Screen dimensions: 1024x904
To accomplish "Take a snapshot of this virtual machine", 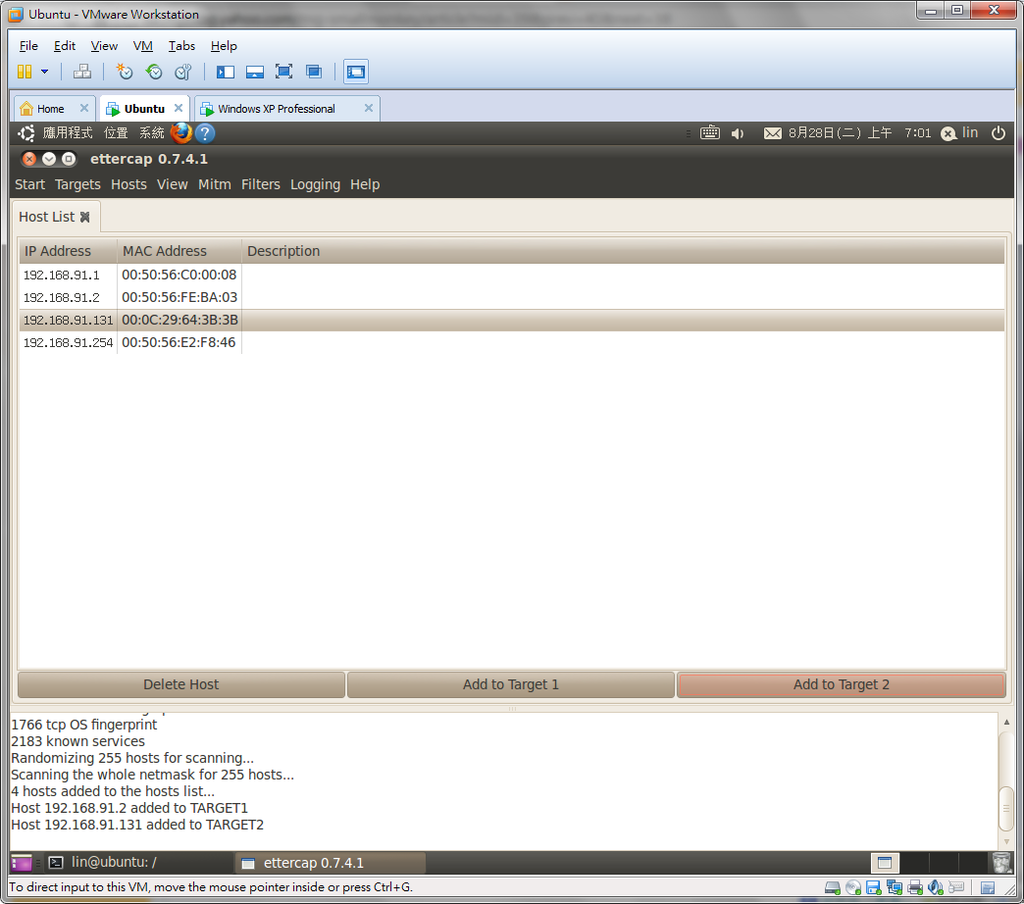I will [x=123, y=72].
